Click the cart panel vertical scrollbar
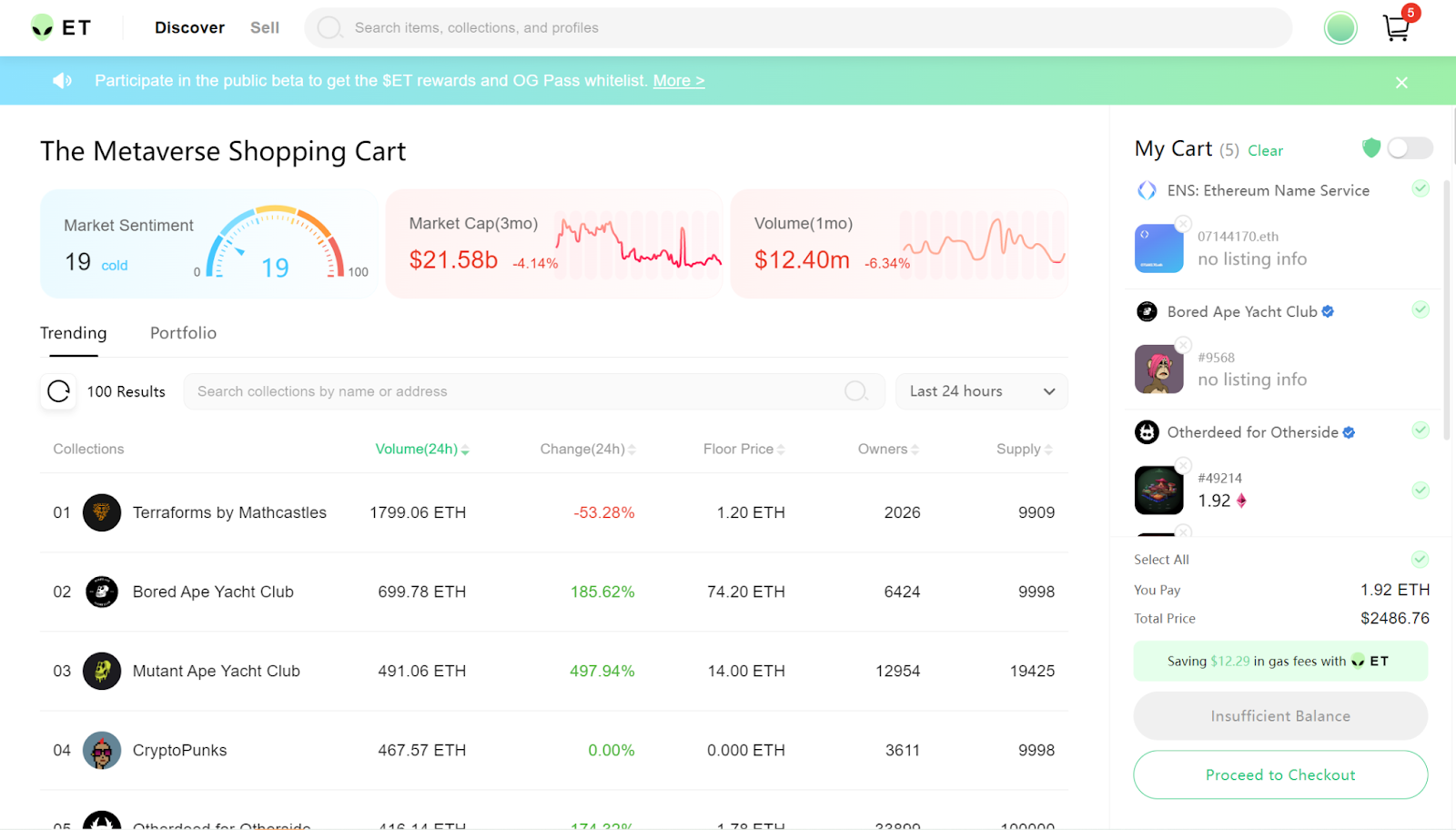The image size is (1456, 830). click(1447, 309)
